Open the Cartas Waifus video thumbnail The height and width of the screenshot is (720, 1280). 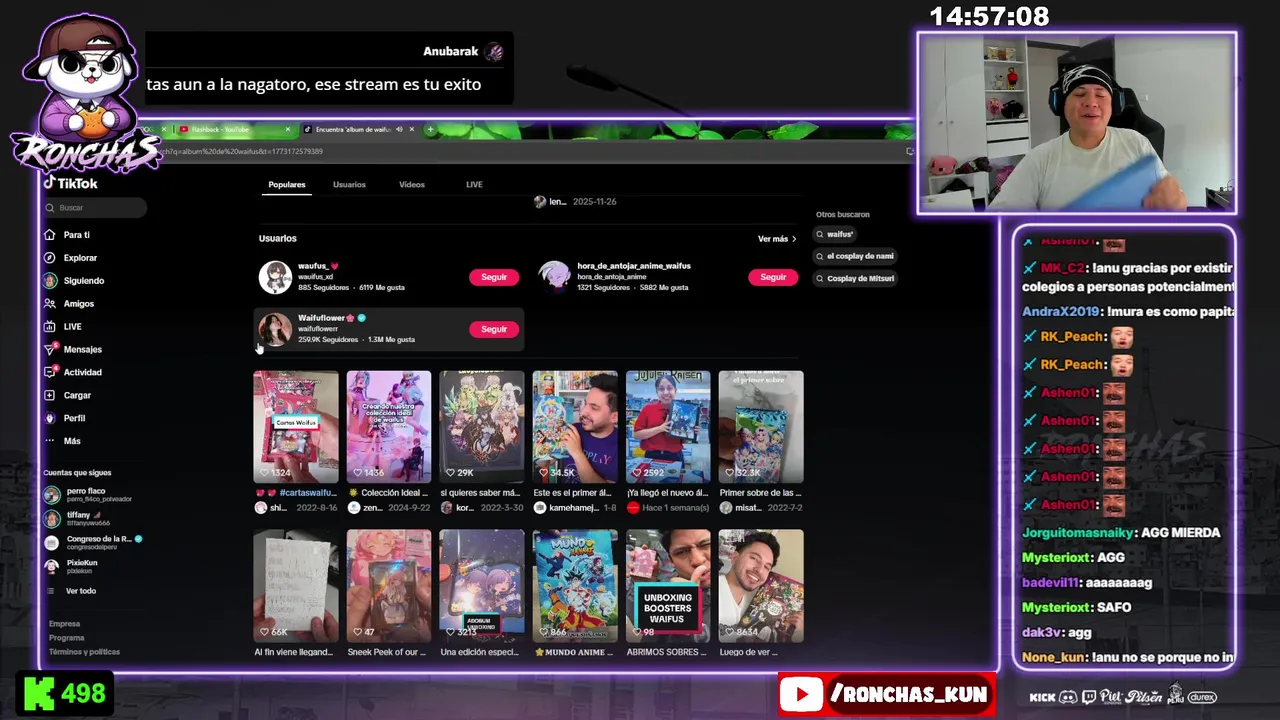296,427
